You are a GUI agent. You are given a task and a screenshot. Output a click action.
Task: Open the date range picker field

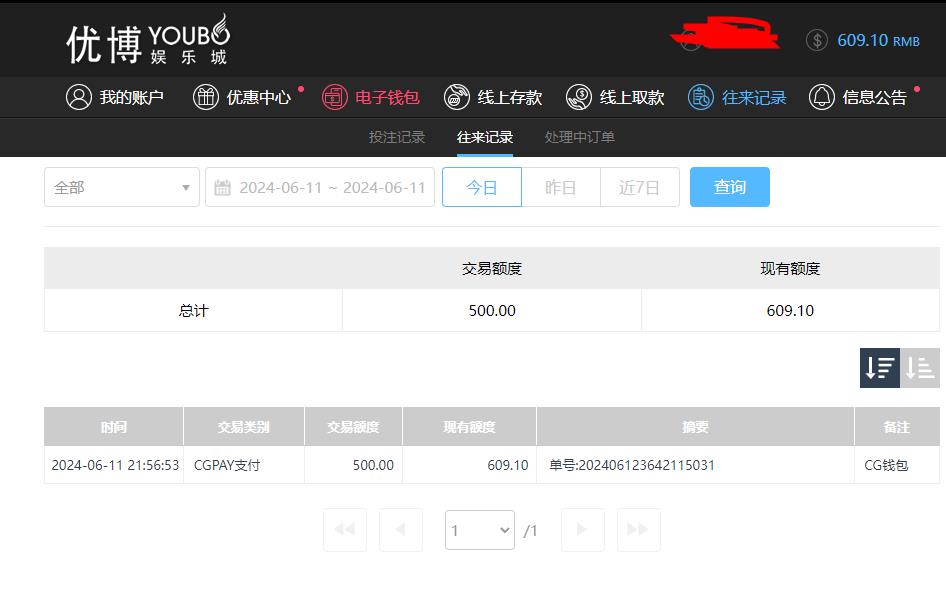tap(320, 187)
